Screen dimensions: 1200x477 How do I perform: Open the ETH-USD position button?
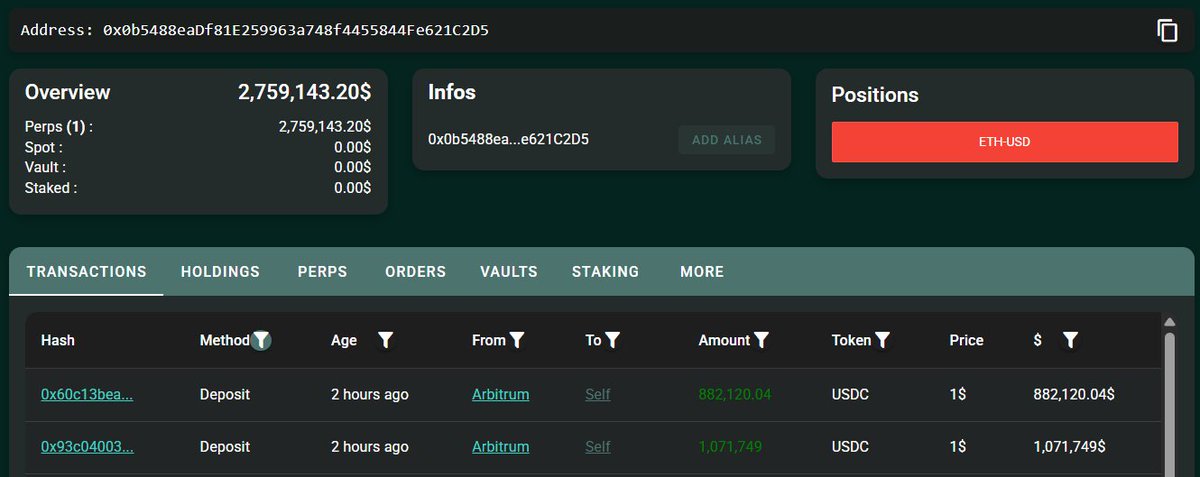coord(1004,142)
